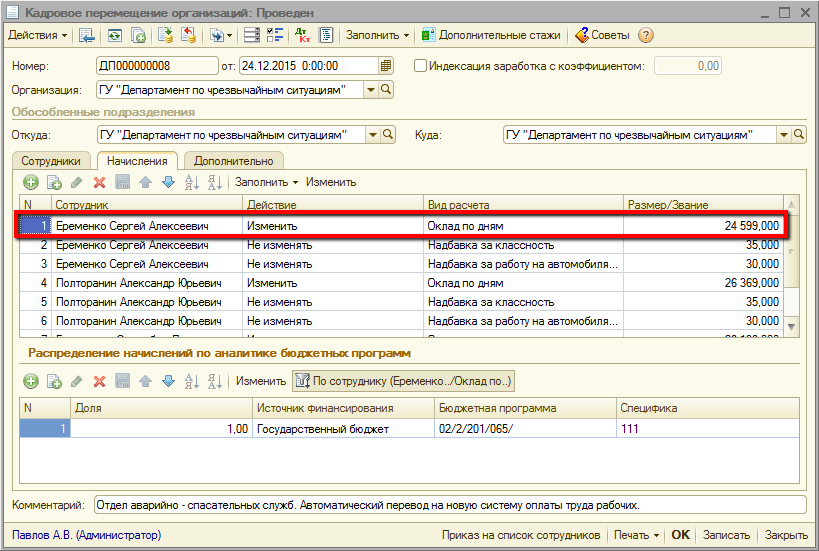Open the help question mark icon

tap(646, 35)
